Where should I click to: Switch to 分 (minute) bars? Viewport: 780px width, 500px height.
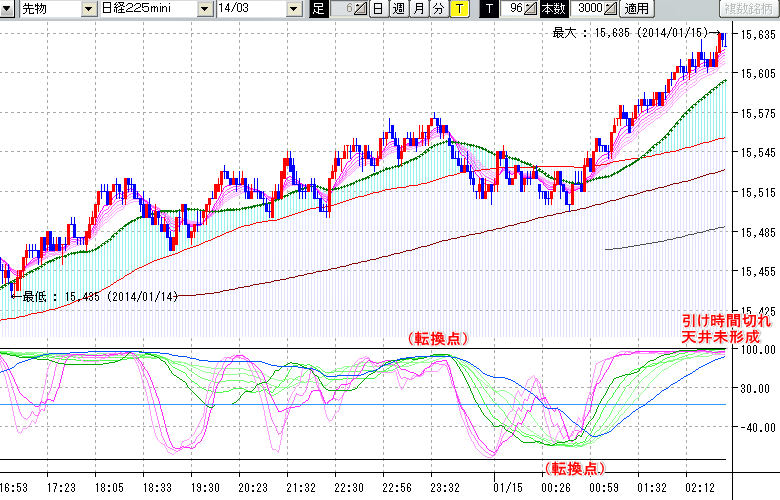[438, 9]
